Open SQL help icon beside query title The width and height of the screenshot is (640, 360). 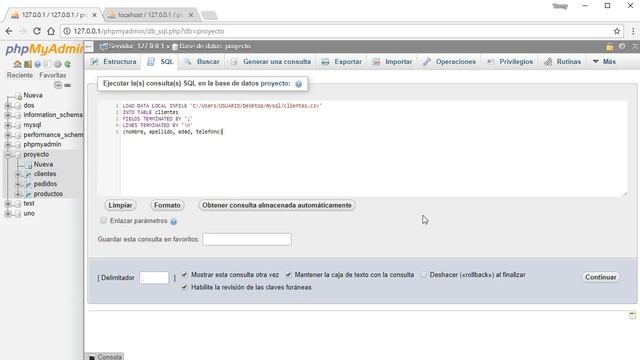coord(299,84)
